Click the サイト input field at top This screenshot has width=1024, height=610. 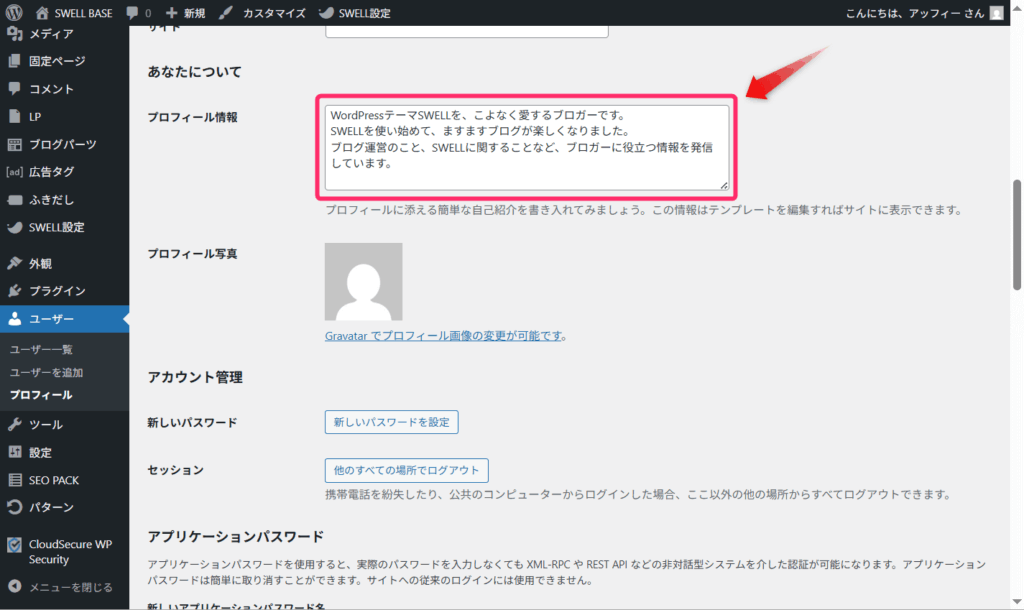(x=466, y=31)
